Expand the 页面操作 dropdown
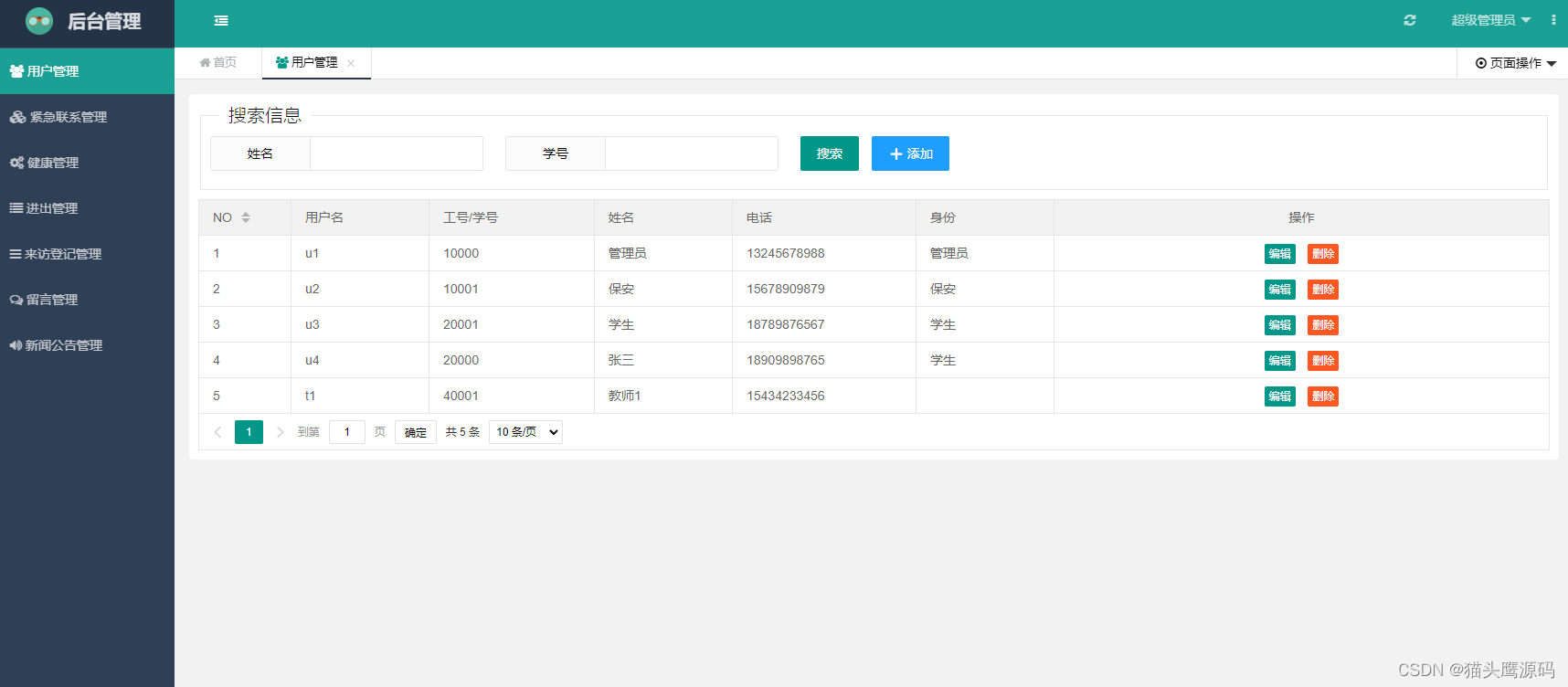Screen dimensions: 1568x687 coord(1515,63)
